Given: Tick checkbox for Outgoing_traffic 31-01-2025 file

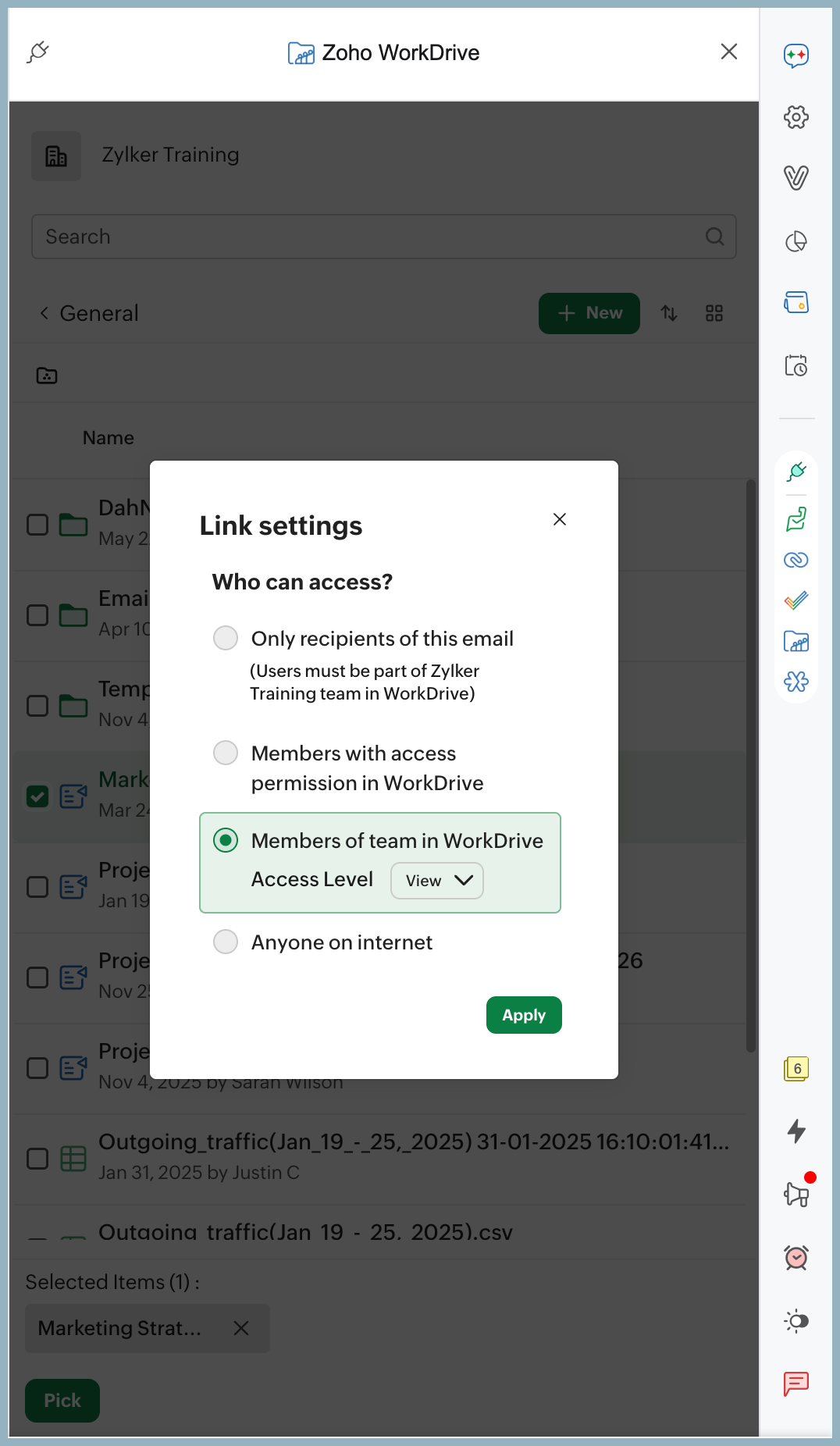Looking at the screenshot, I should (37, 1159).
